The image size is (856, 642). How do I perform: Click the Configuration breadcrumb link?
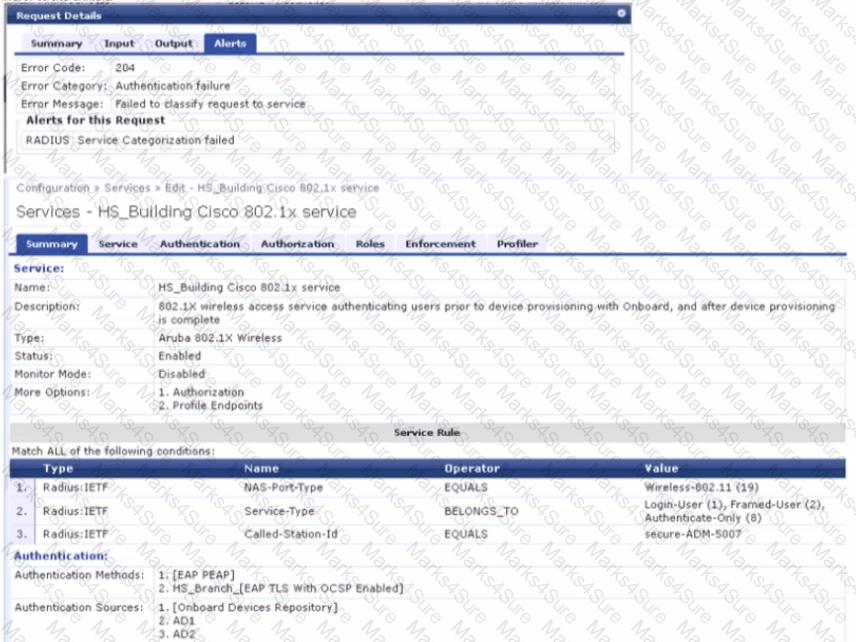pyautogui.click(x=53, y=188)
